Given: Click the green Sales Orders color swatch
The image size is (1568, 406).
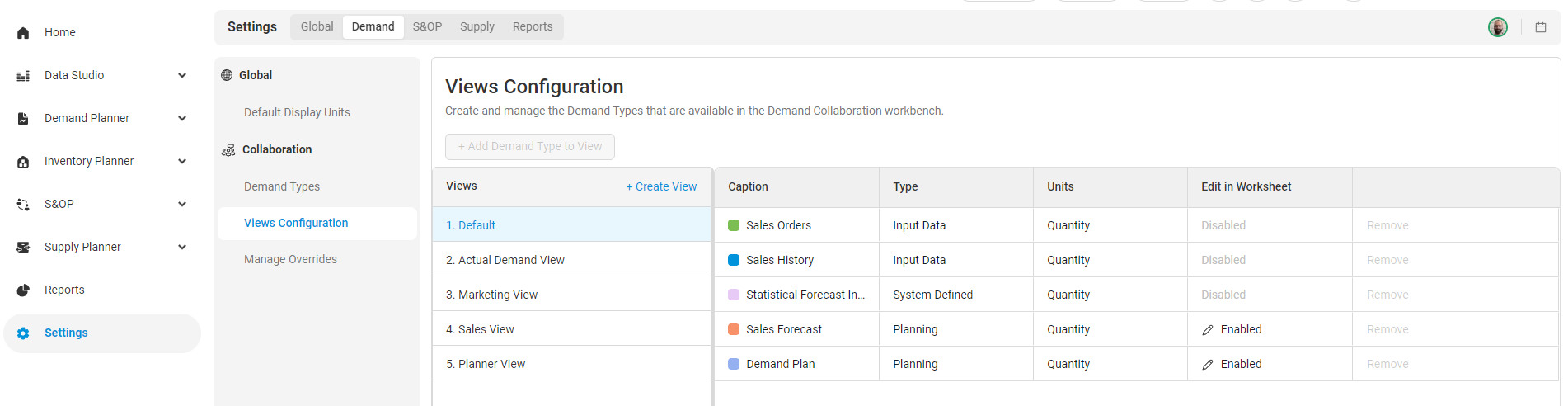Looking at the screenshot, I should (734, 225).
